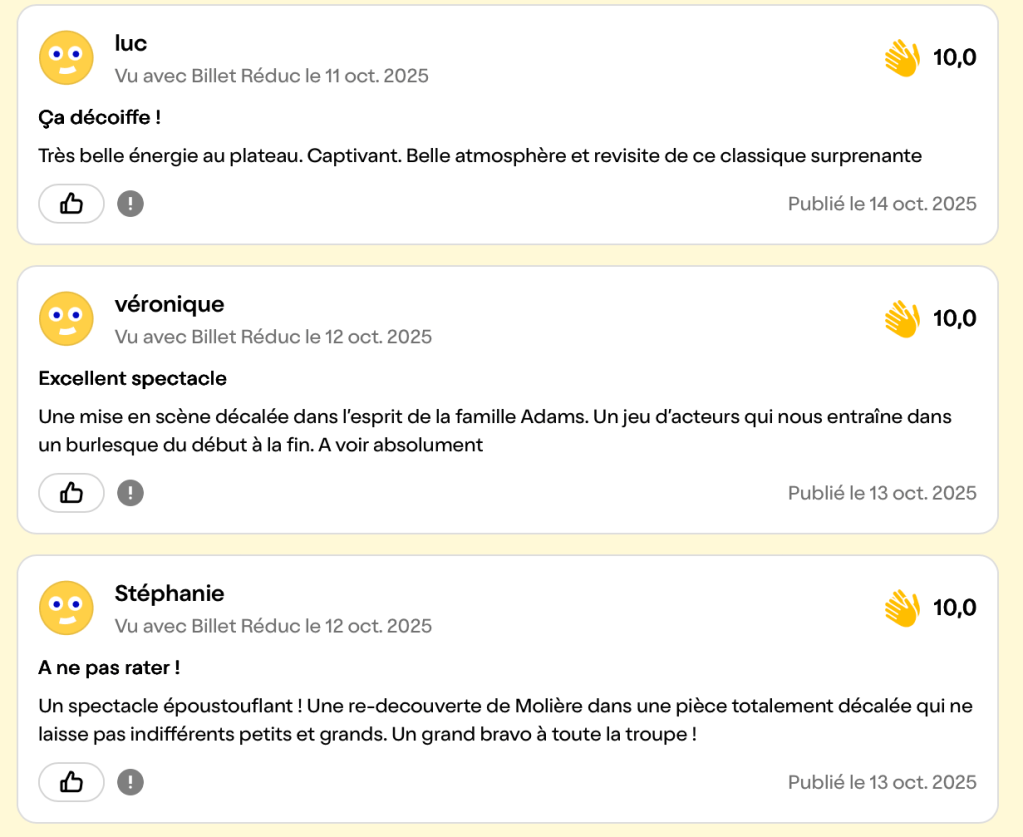Click the clapping hands icon on Stéphanie's review

tap(902, 608)
